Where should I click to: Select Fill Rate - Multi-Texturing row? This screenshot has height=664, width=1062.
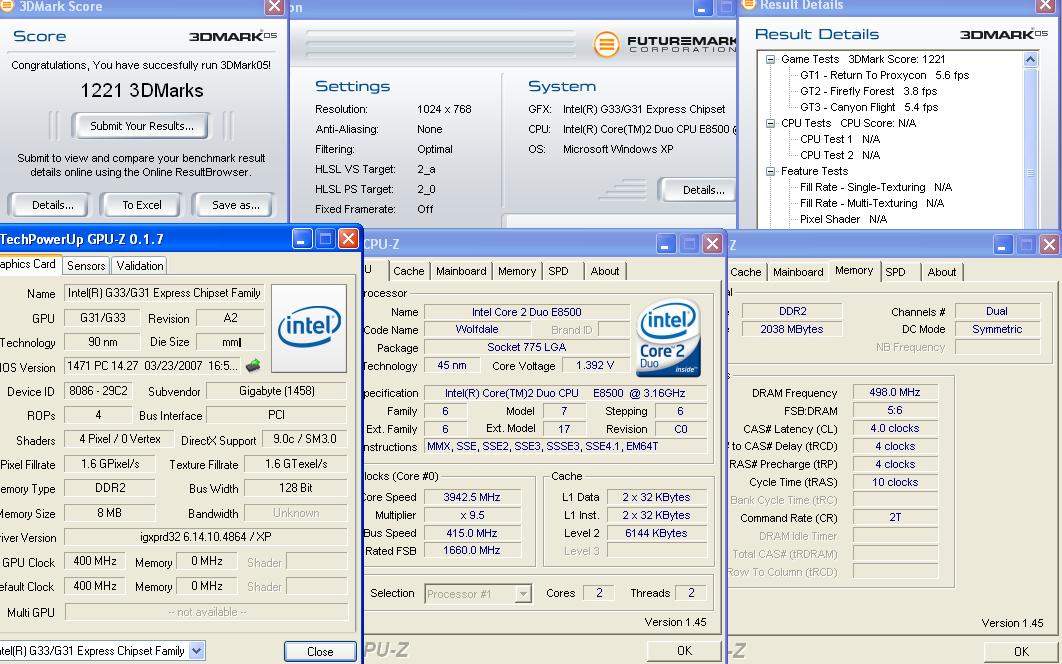tap(872, 203)
